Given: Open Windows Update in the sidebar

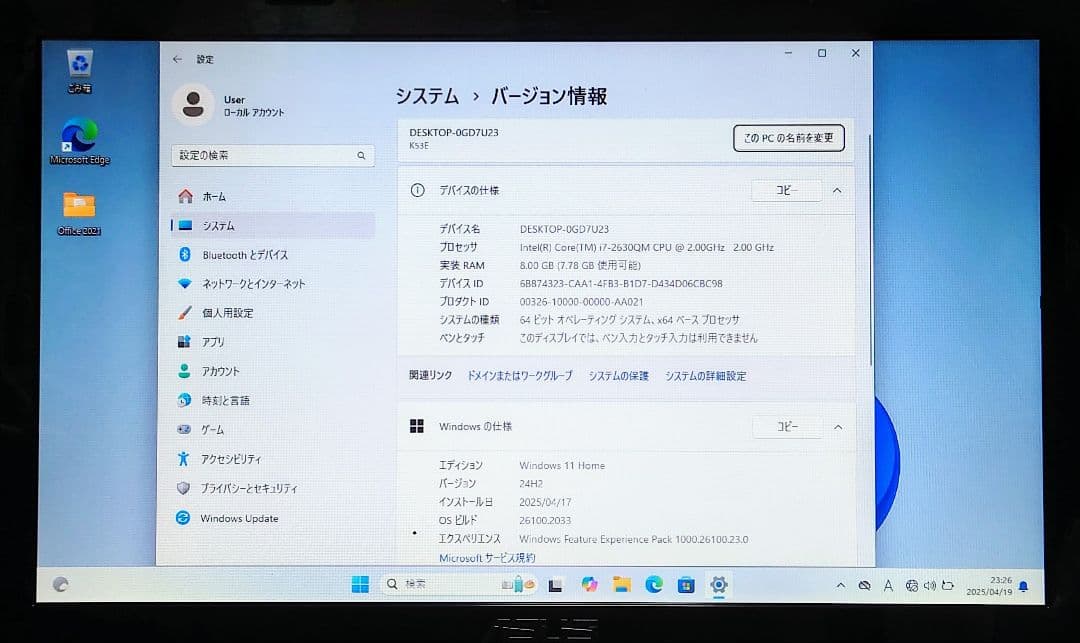Looking at the screenshot, I should pos(273,518).
